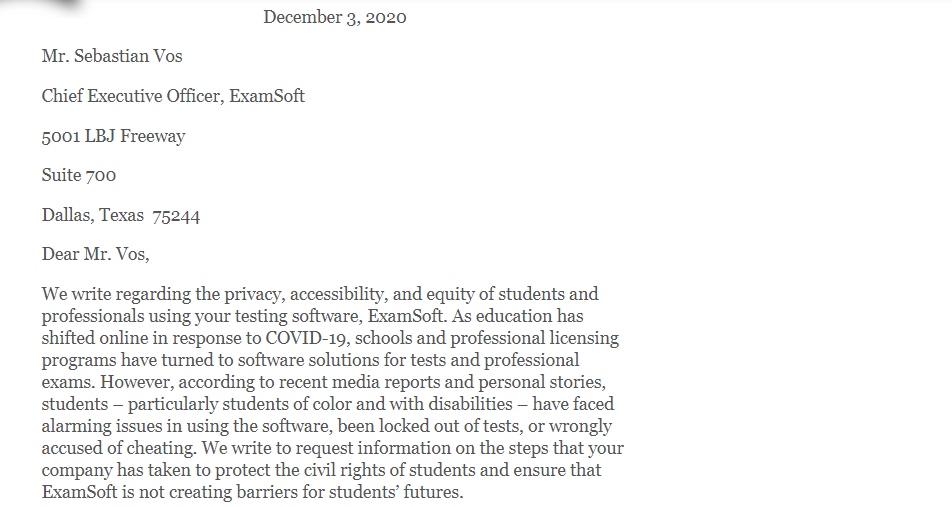
Task: Click the date December 3, 2020
Action: (x=334, y=17)
